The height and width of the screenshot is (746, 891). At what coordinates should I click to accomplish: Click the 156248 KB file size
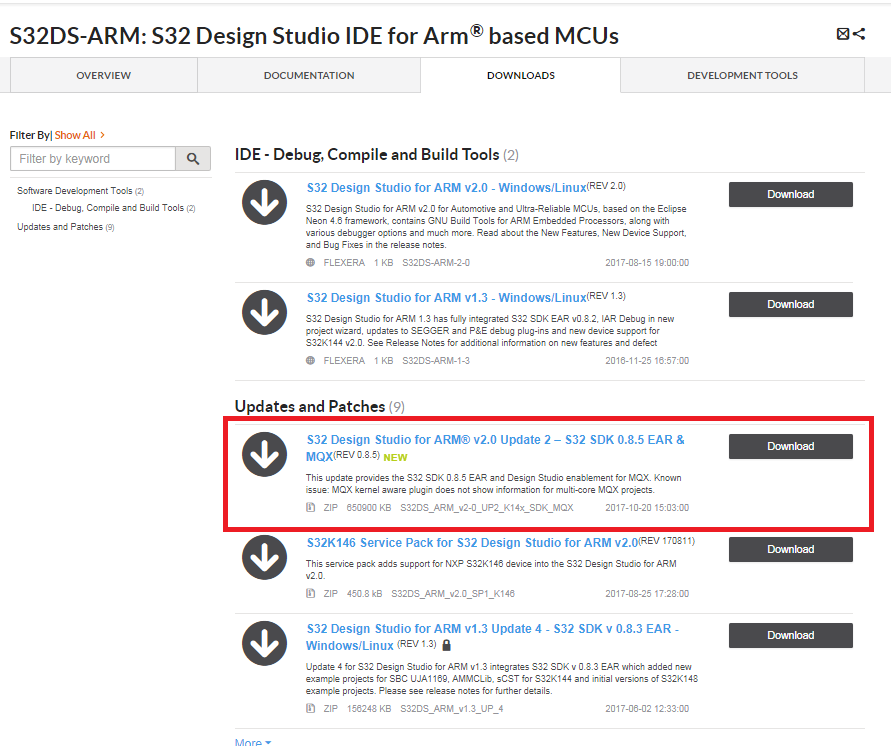tap(369, 709)
